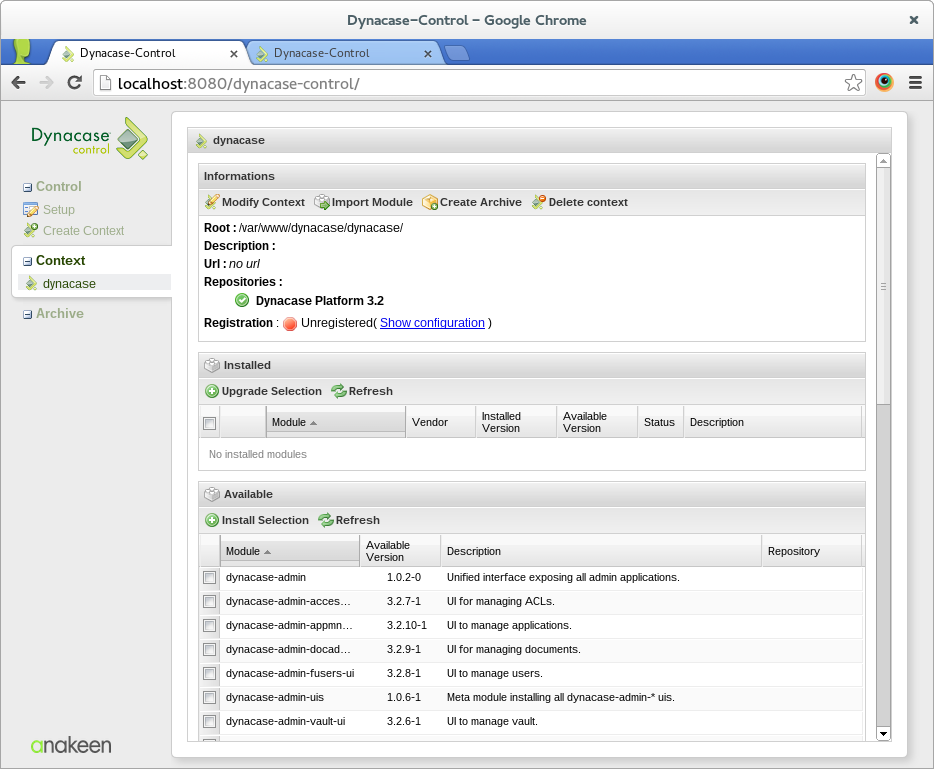Click the Delete context button
The height and width of the screenshot is (769, 934).
click(580, 202)
